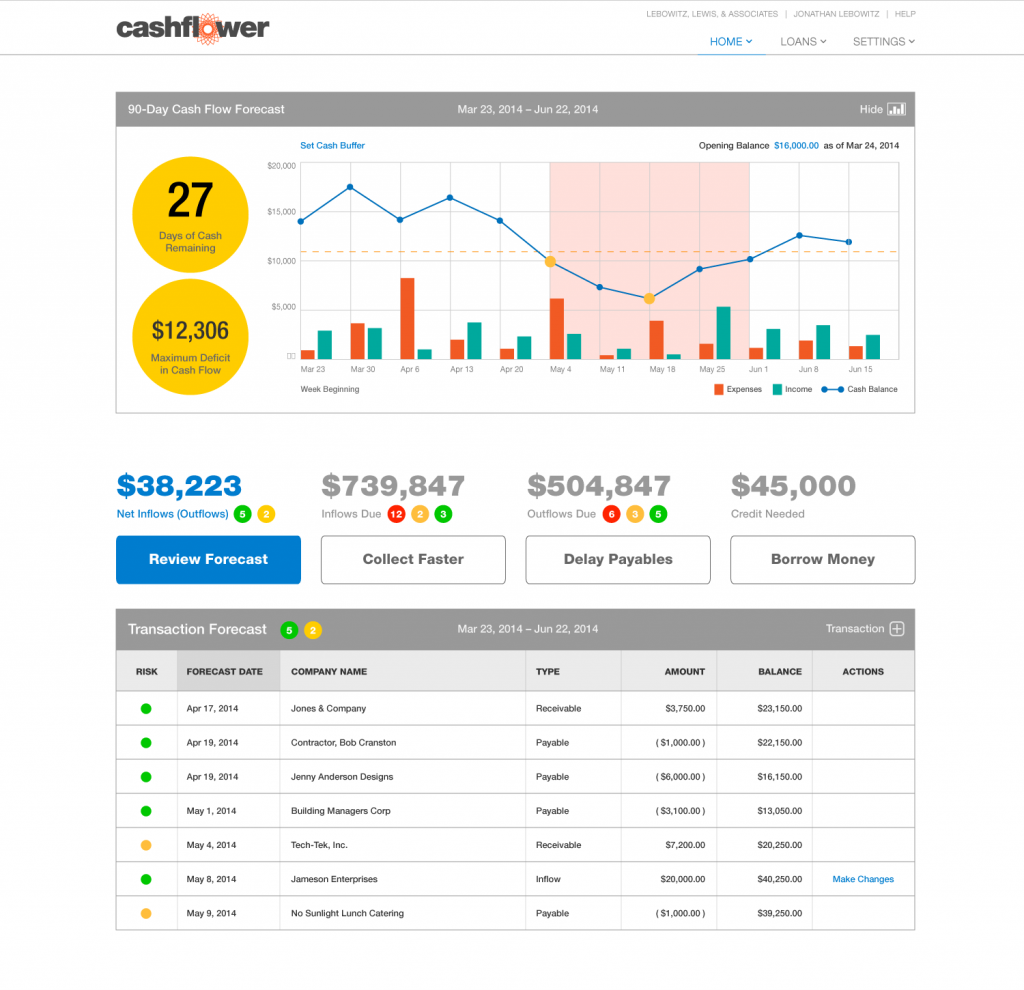Screen dimensions: 1024x990
Task: Click the green risk dot for Jones & Company
Action: point(146,708)
